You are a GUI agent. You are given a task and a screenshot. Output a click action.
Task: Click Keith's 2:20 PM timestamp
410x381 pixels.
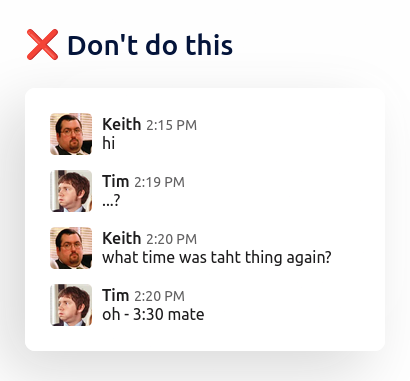click(172, 239)
